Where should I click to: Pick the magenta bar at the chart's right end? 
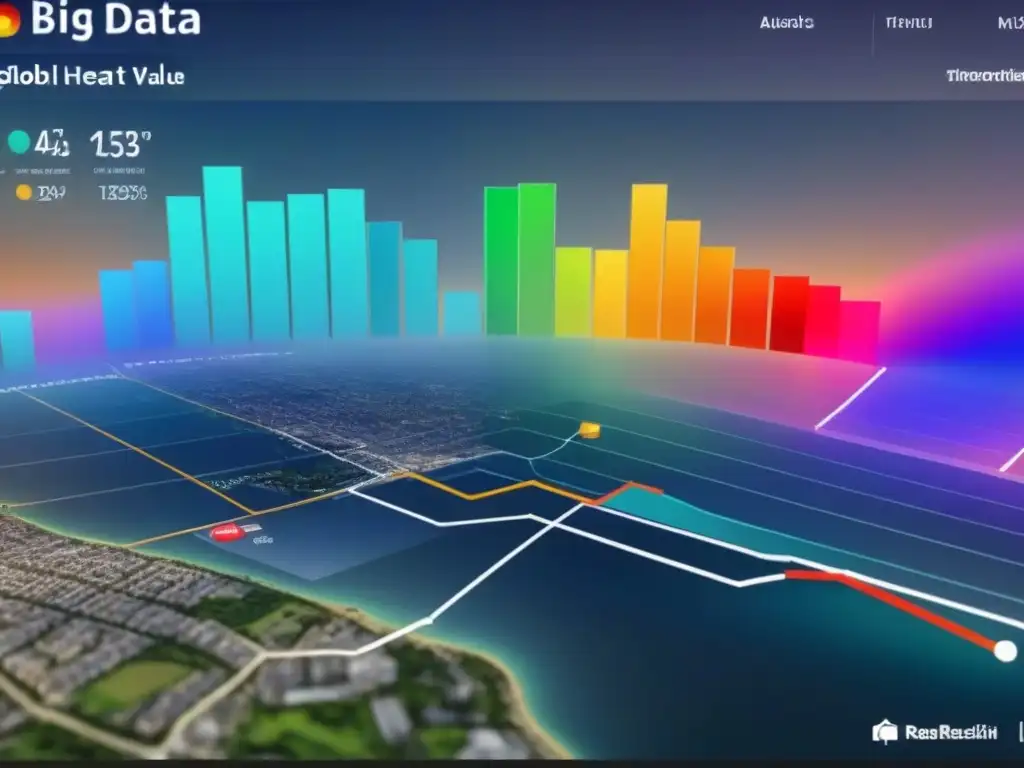pyautogui.click(x=859, y=331)
